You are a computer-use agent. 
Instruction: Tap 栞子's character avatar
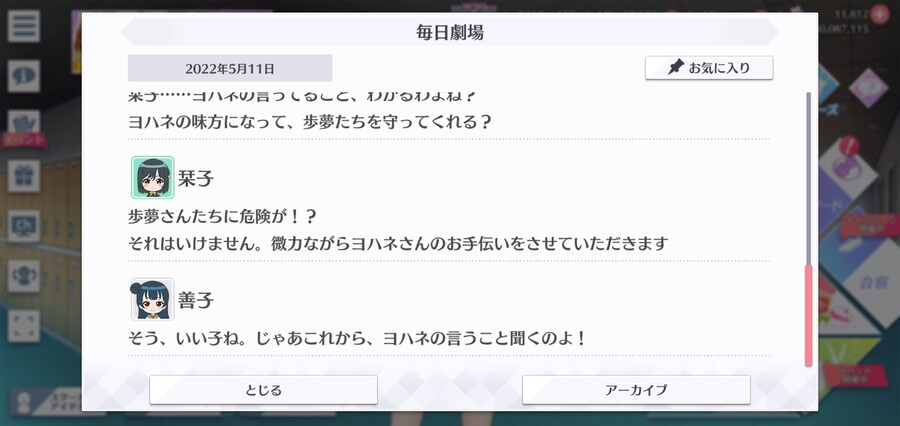pyautogui.click(x=152, y=177)
